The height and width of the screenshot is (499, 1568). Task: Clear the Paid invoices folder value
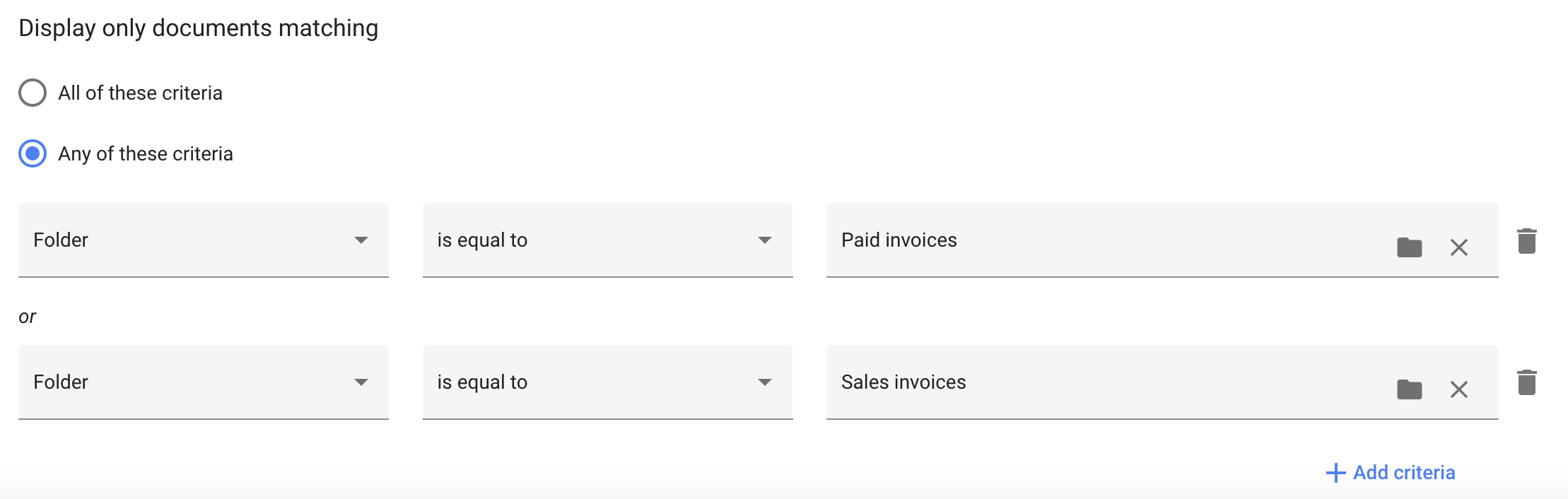coord(1458,247)
